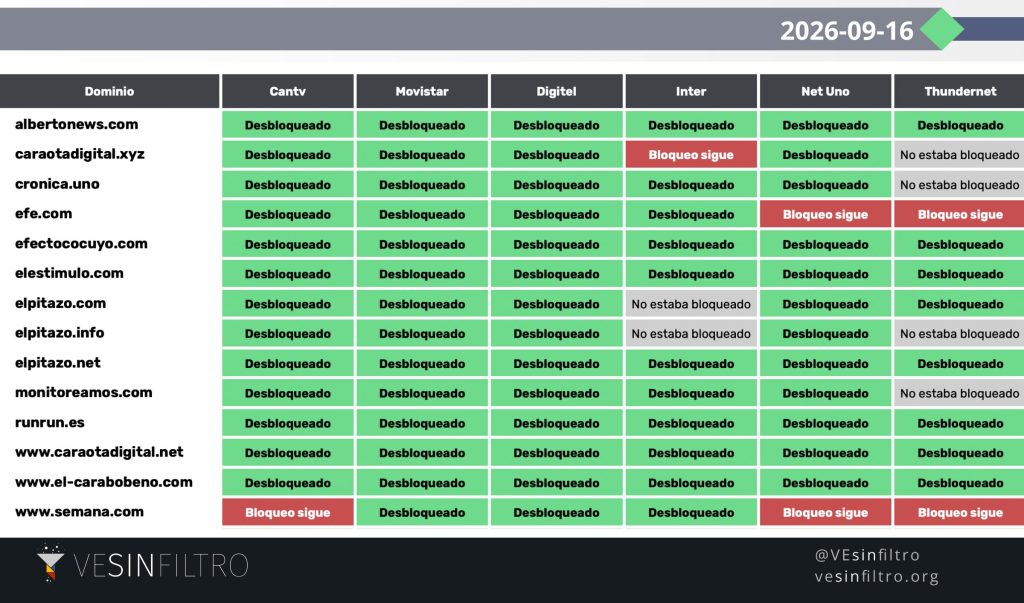Click the Net Uno Bloqueo sigue cell for efe.com
The image size is (1024, 603).
click(x=825, y=214)
